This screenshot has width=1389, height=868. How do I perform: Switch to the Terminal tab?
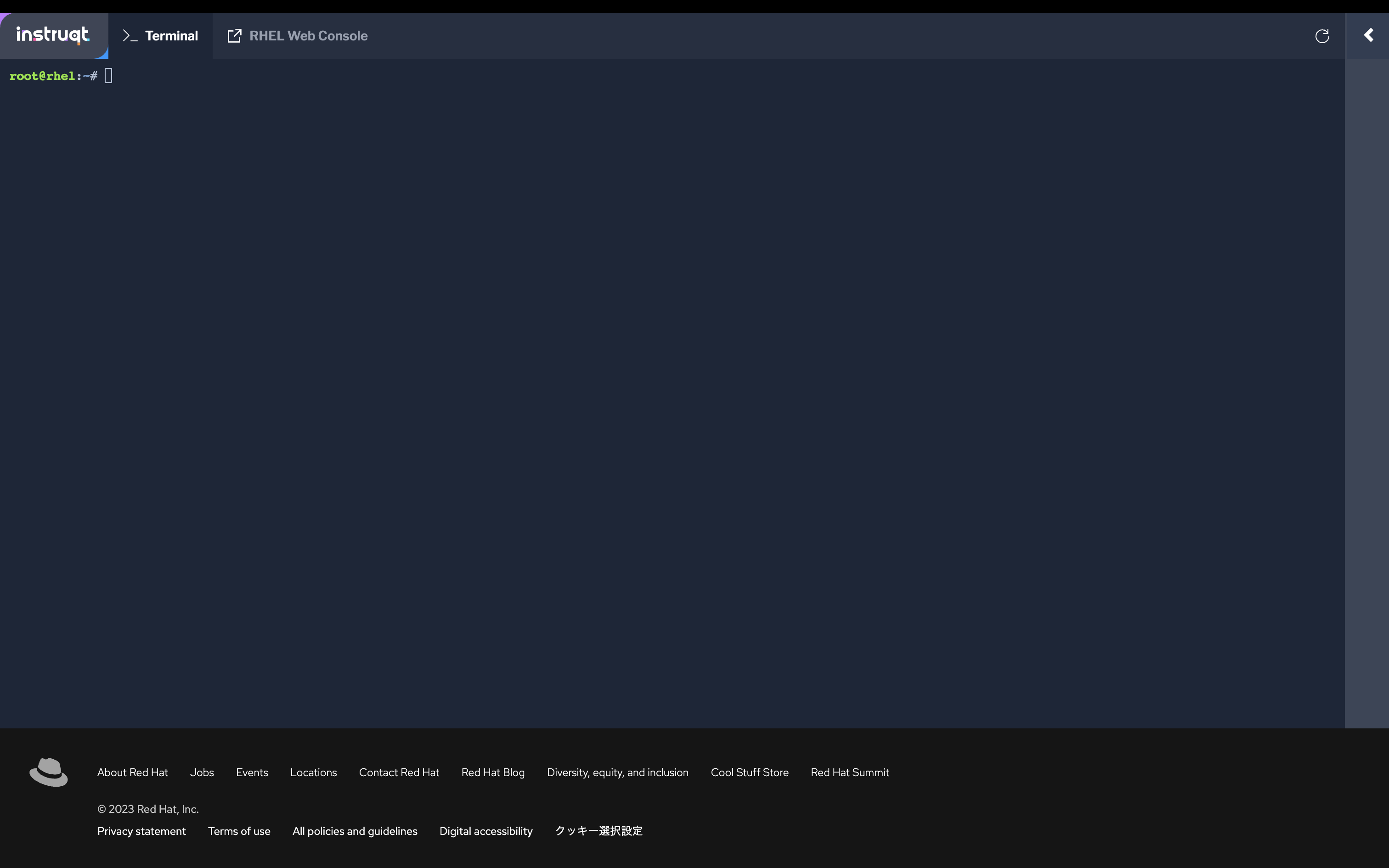(160, 36)
